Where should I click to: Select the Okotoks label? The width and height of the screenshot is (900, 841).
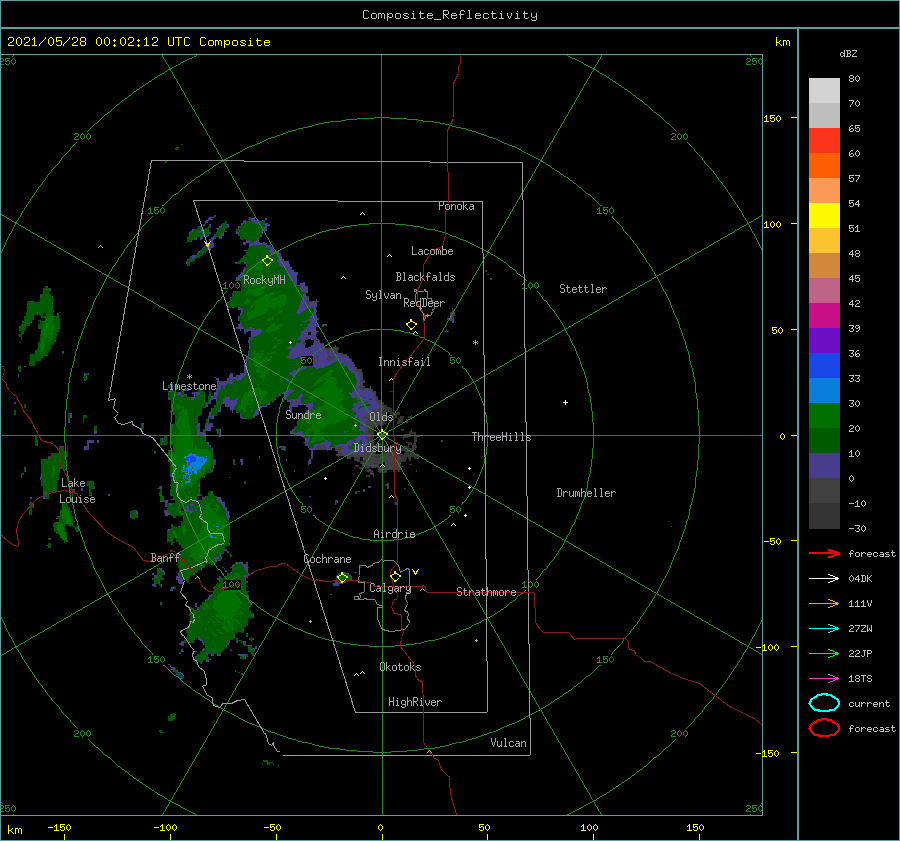[400, 667]
